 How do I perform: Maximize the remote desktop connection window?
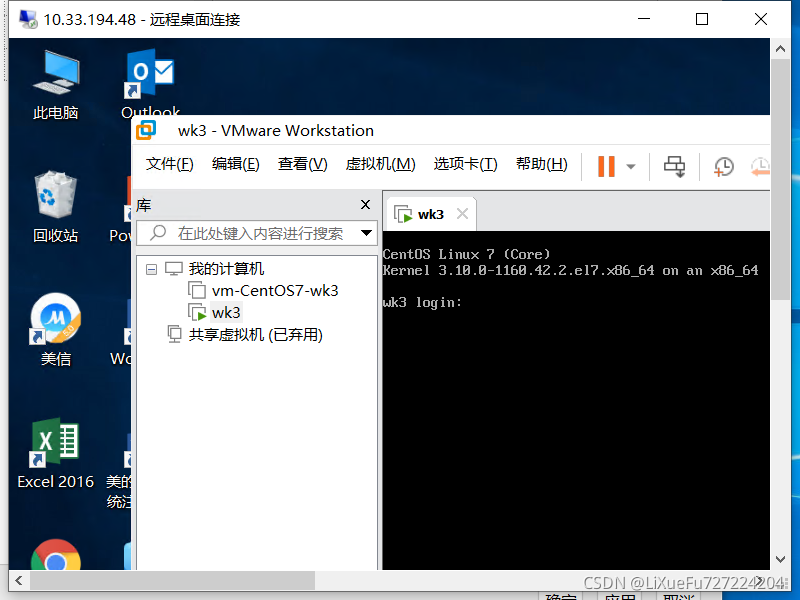(702, 19)
